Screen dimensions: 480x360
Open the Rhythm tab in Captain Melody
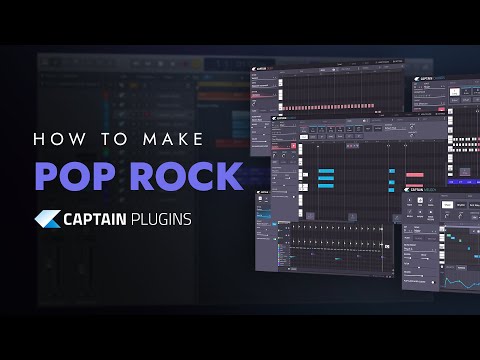coord(461,205)
